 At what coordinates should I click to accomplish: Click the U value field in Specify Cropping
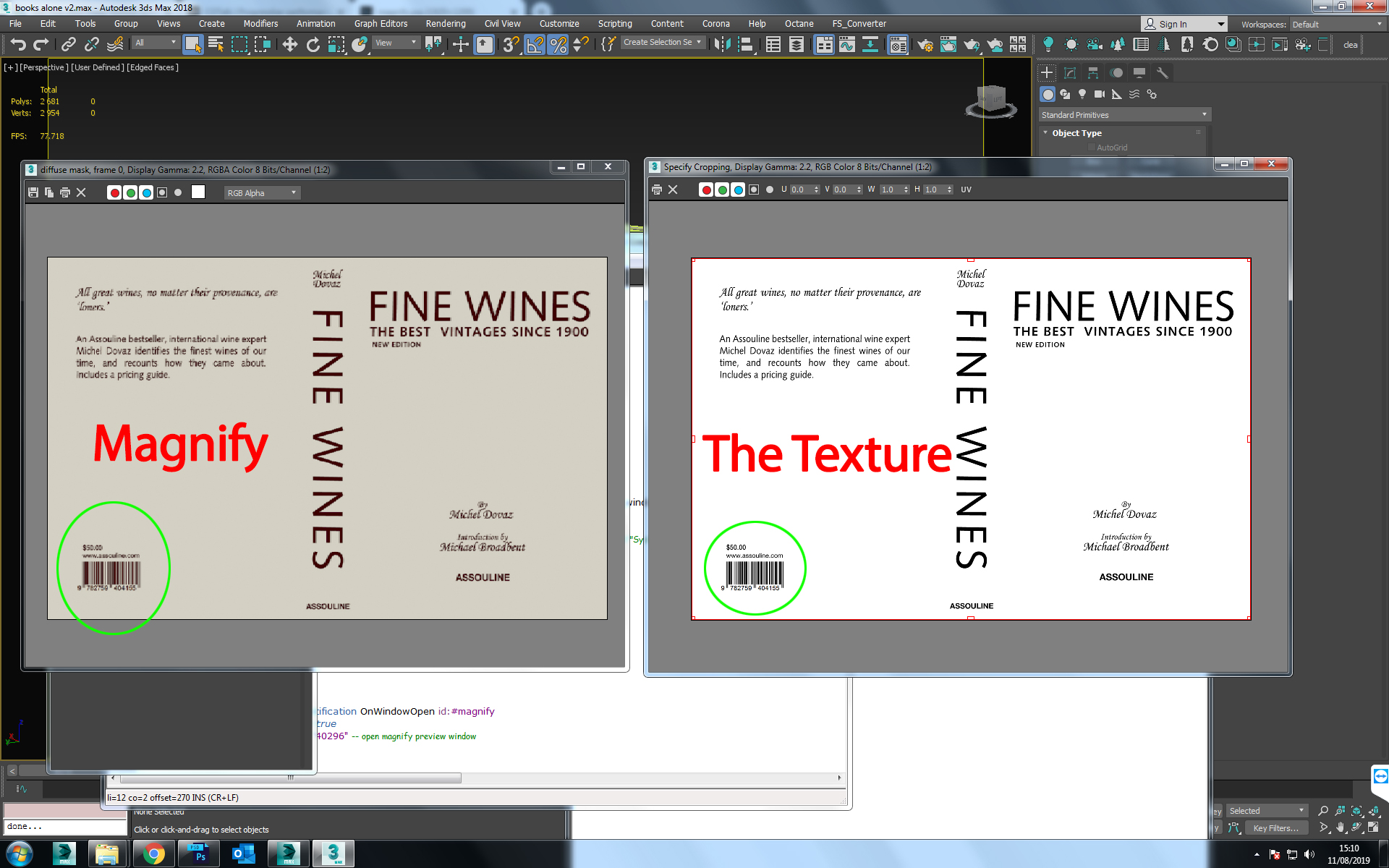point(802,190)
